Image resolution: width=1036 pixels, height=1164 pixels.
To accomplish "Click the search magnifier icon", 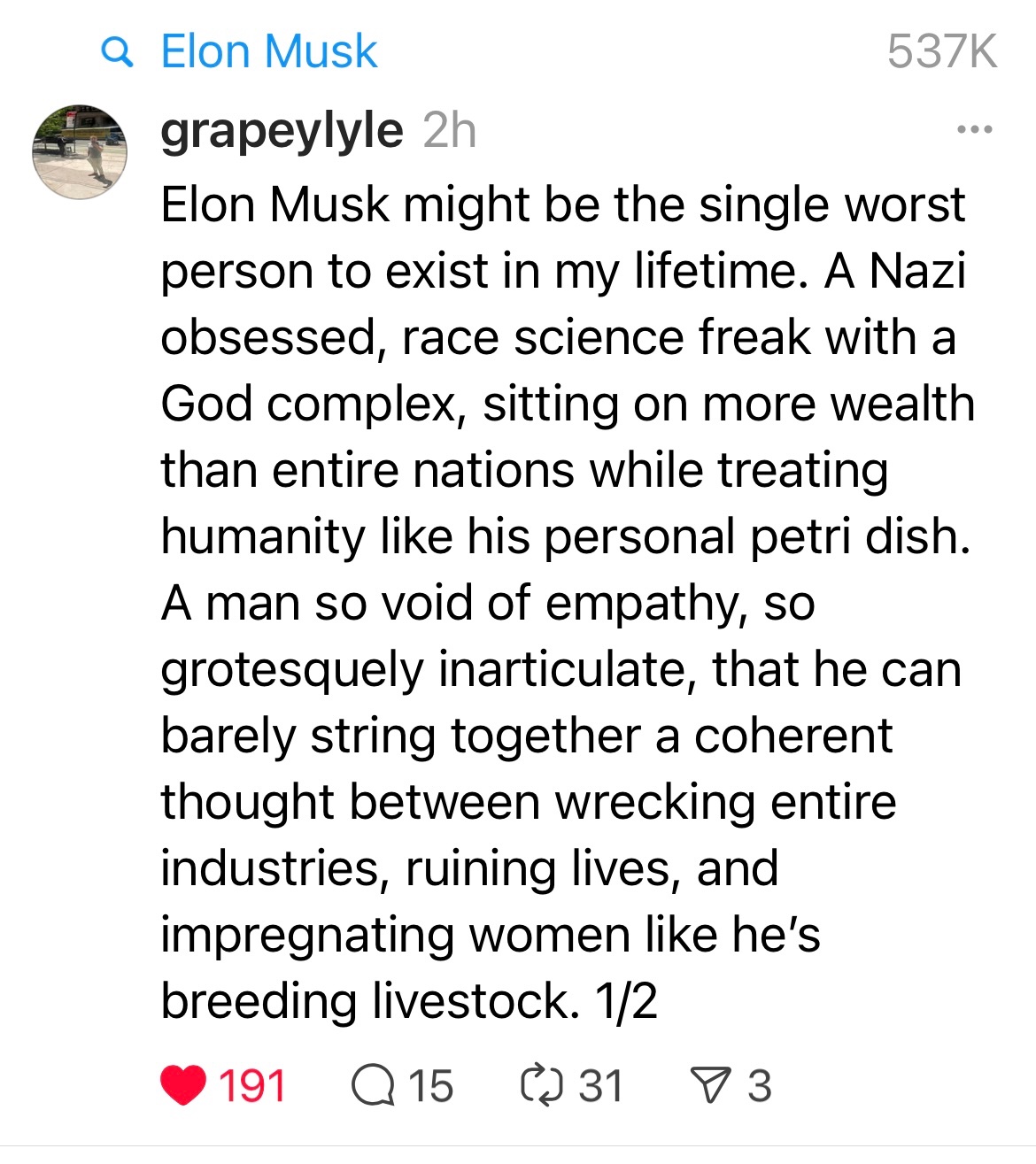I will click(x=118, y=52).
